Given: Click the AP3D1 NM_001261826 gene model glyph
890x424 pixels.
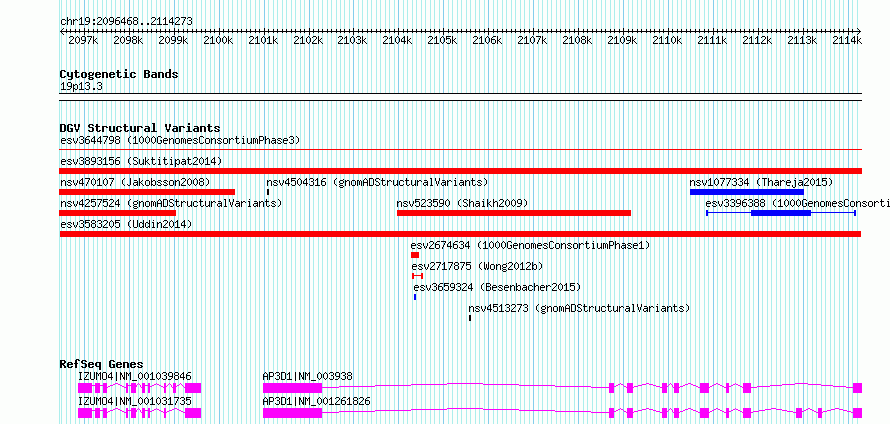Looking at the screenshot, I should [x=562, y=413].
